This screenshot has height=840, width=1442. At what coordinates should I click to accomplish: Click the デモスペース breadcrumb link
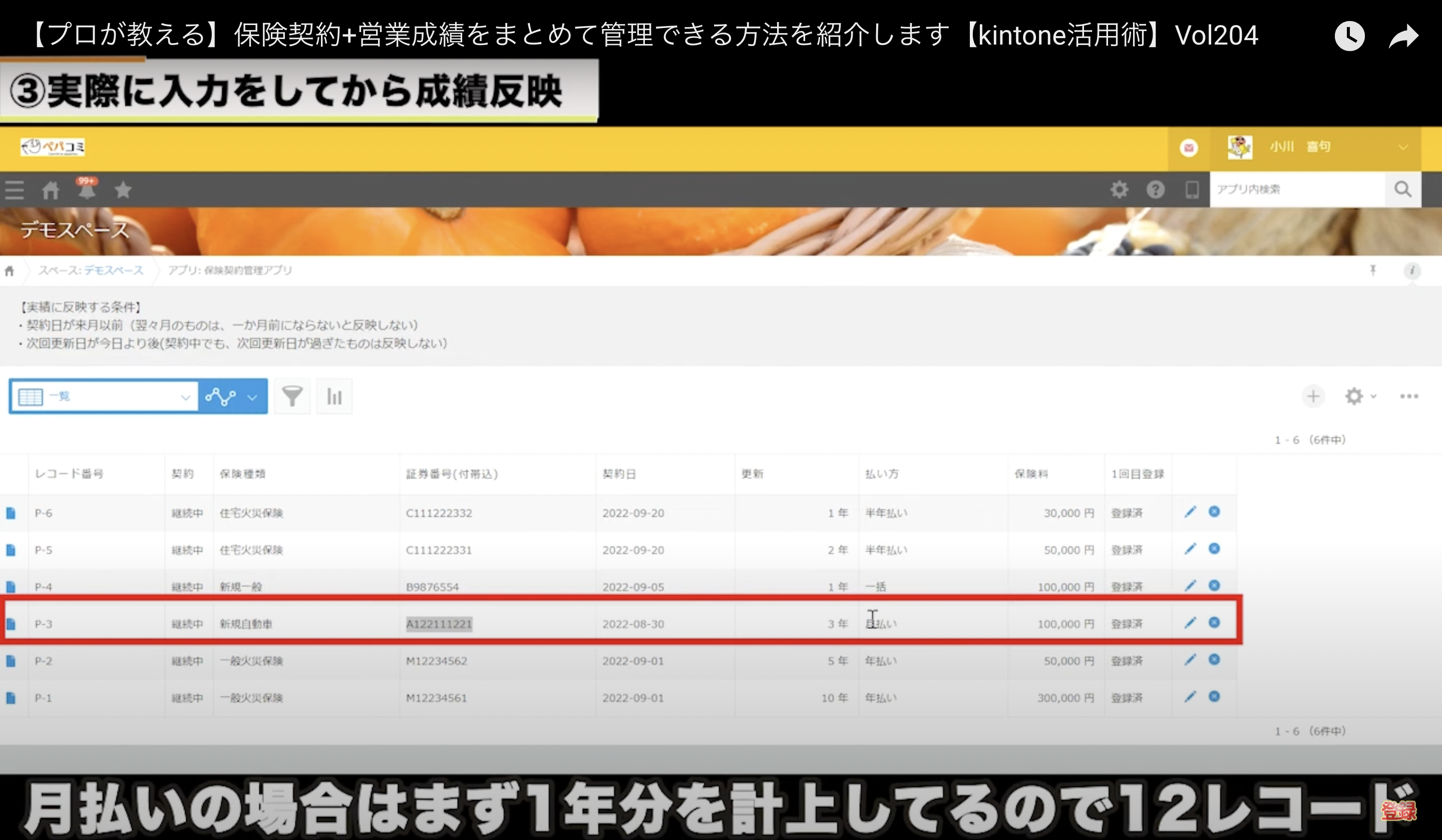[113, 270]
